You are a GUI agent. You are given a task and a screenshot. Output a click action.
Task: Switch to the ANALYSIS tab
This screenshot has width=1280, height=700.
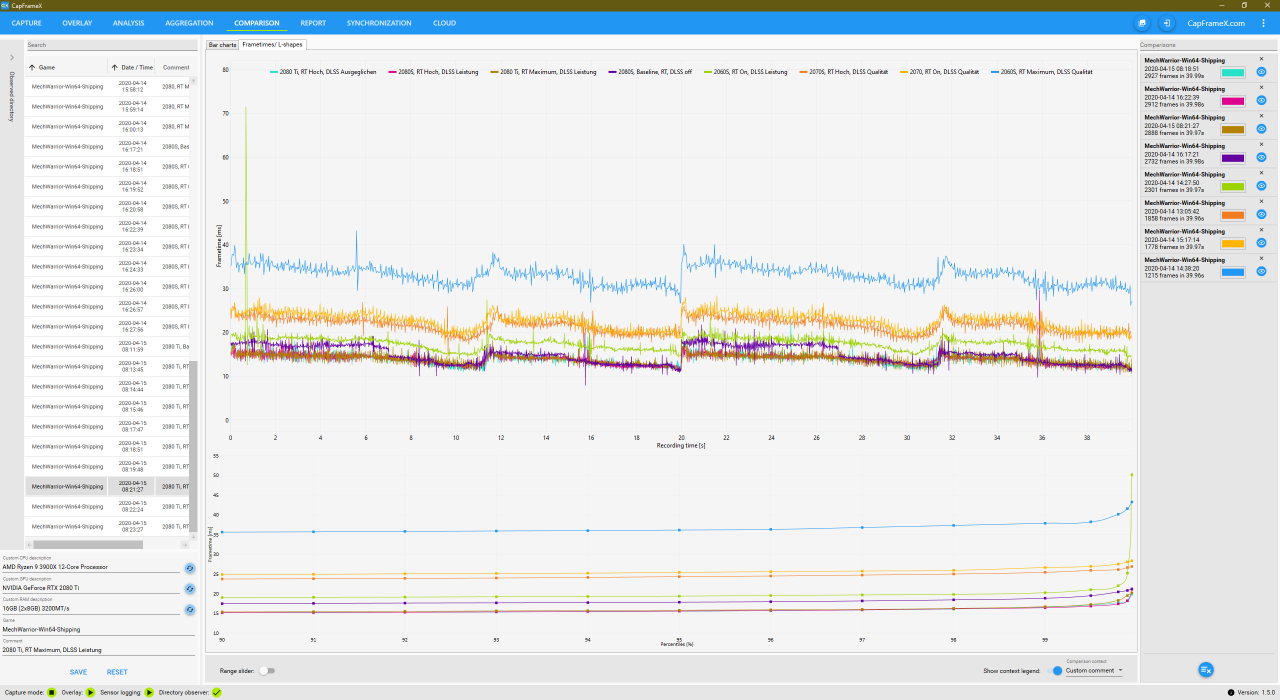[128, 23]
